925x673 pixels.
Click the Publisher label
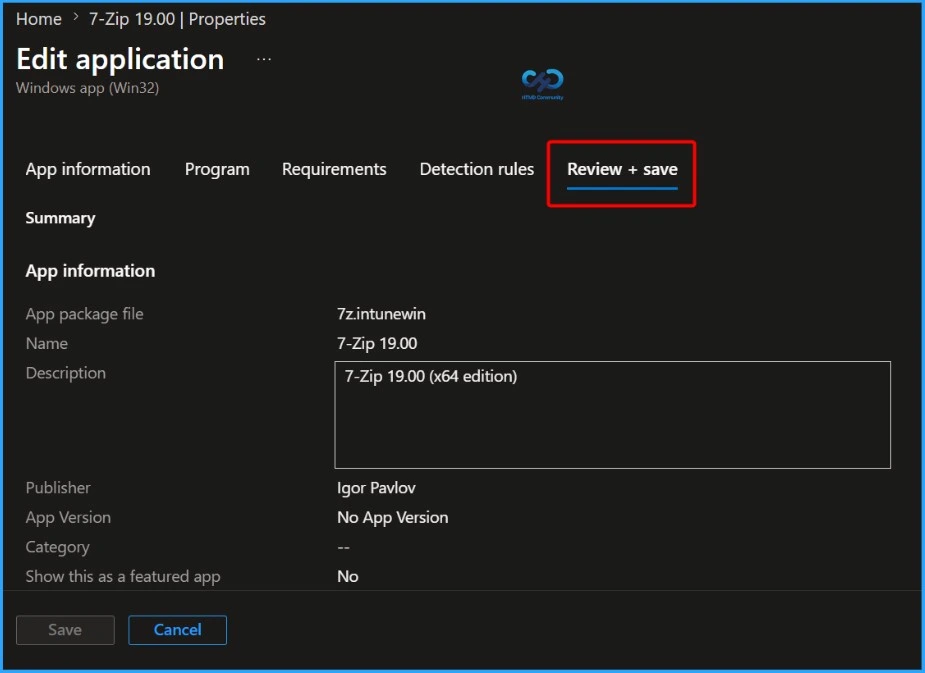click(x=58, y=488)
